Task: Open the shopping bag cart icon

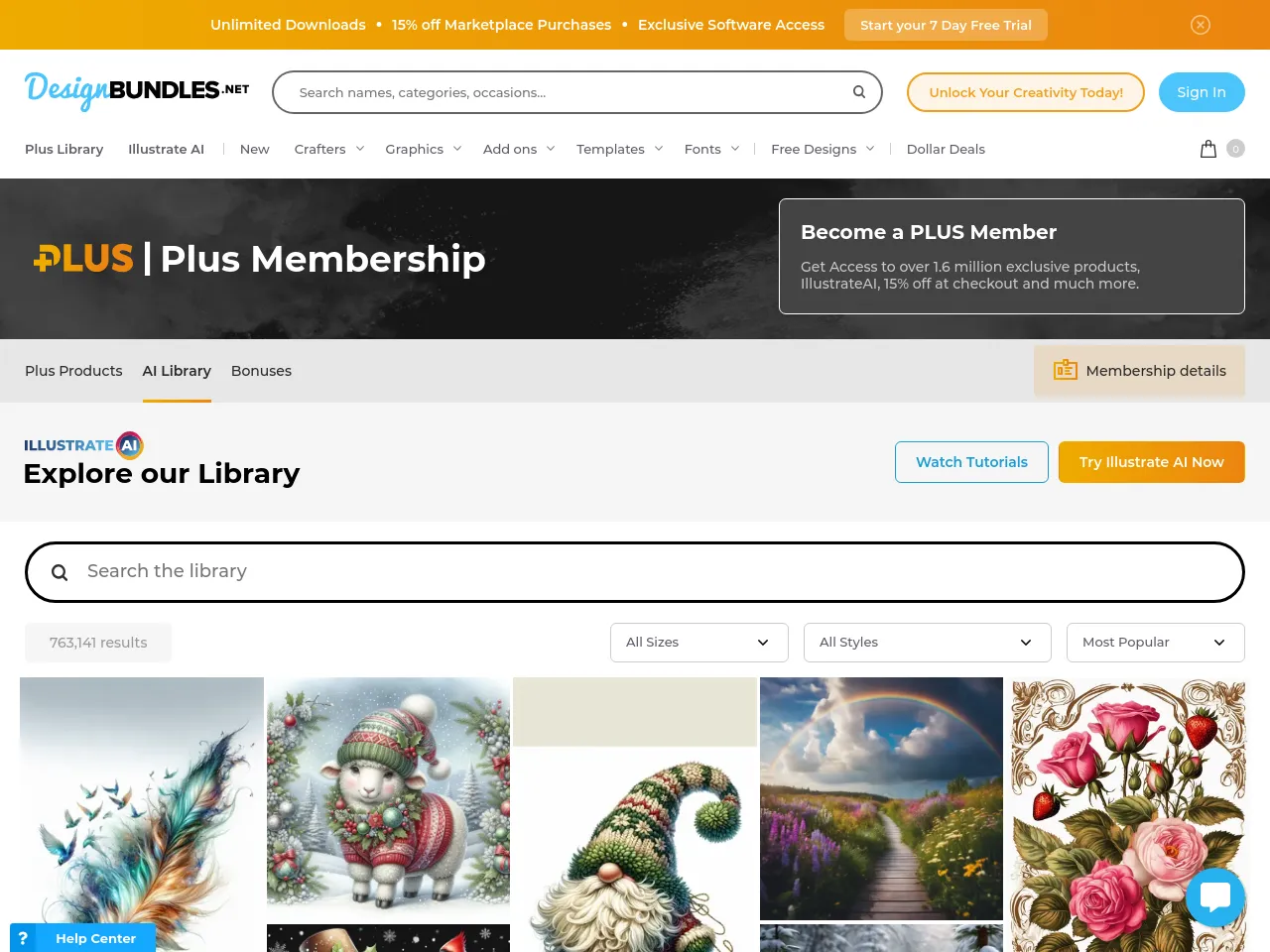Action: (x=1208, y=149)
